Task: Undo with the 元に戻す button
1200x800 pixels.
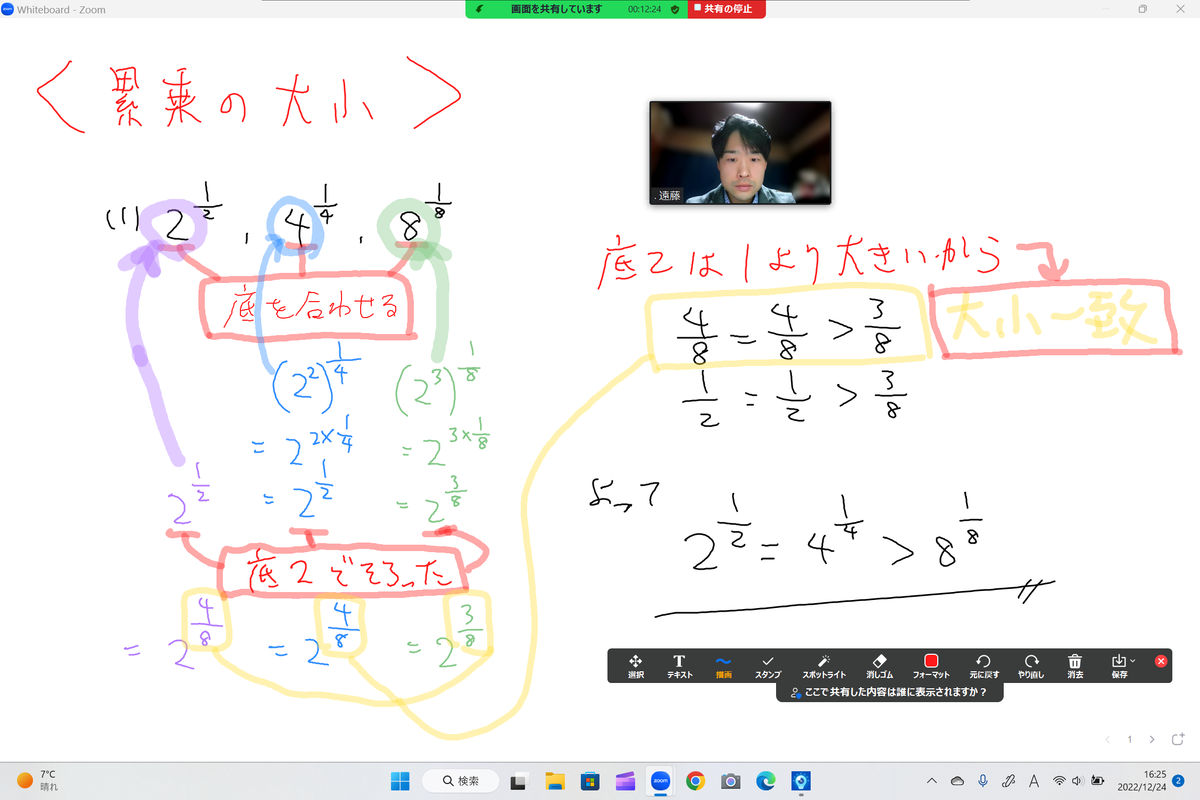Action: [983, 666]
